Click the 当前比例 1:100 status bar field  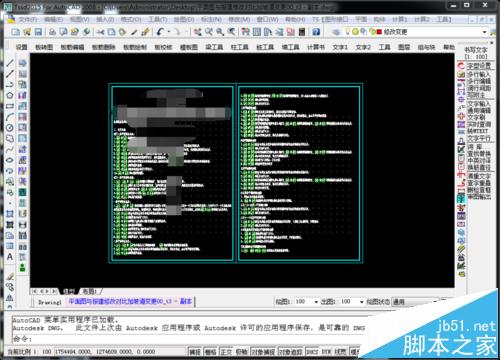pos(29,352)
